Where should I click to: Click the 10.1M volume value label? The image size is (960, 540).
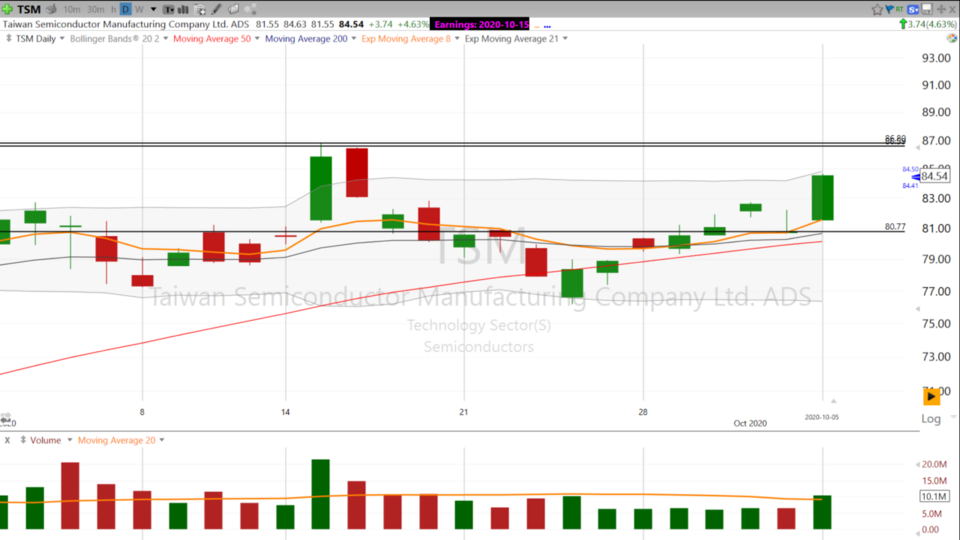coord(934,497)
